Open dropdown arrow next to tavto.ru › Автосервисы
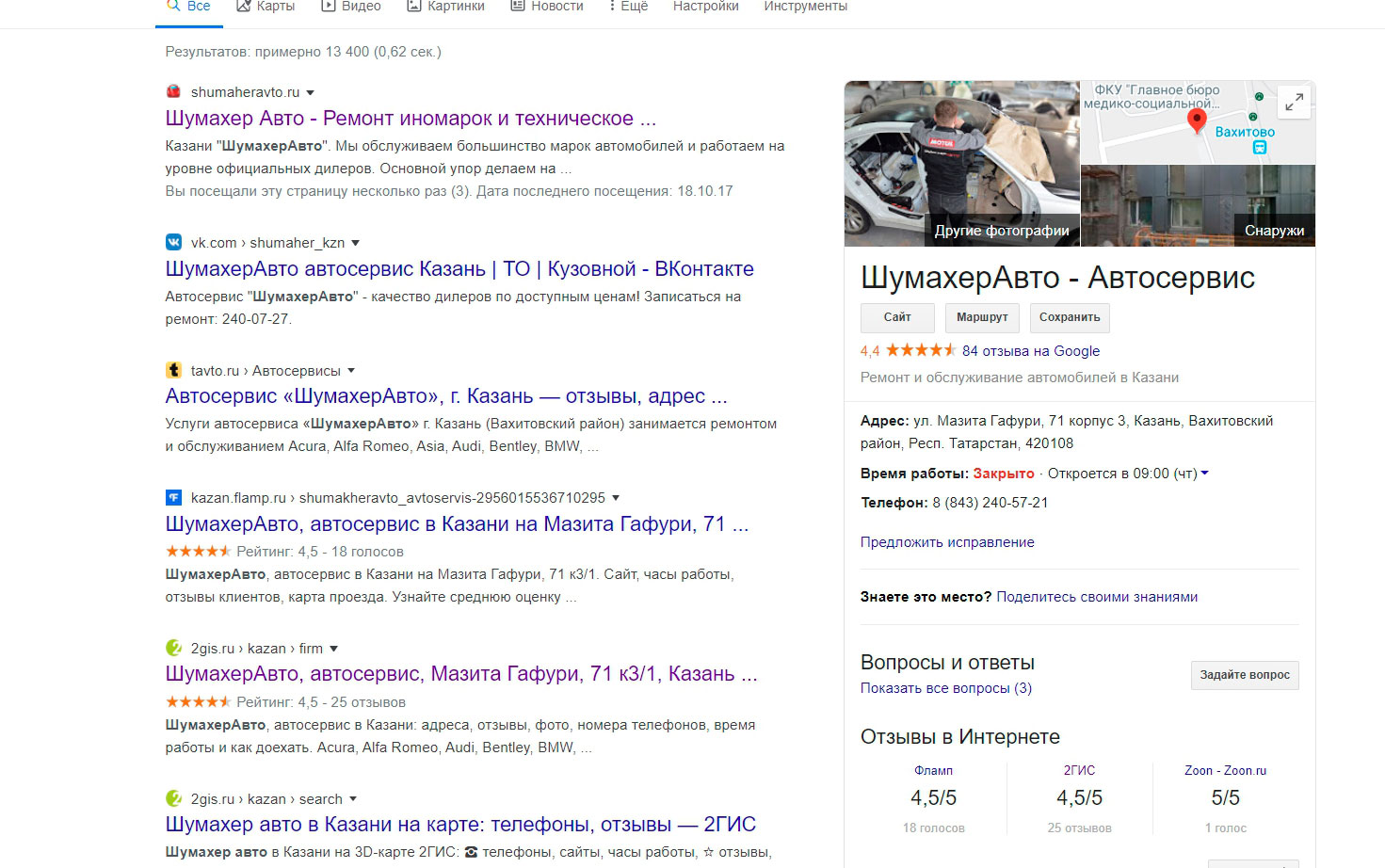 point(351,370)
